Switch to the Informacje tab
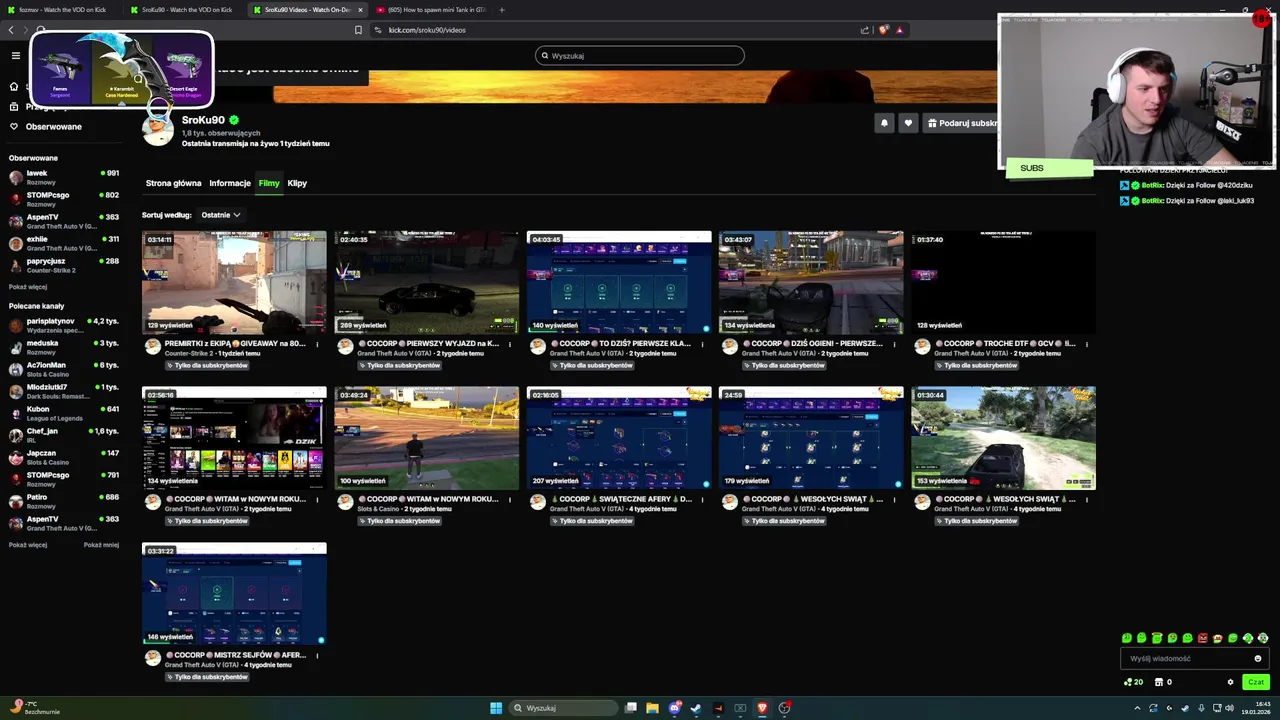Screen dimensions: 1280x720 (230, 183)
